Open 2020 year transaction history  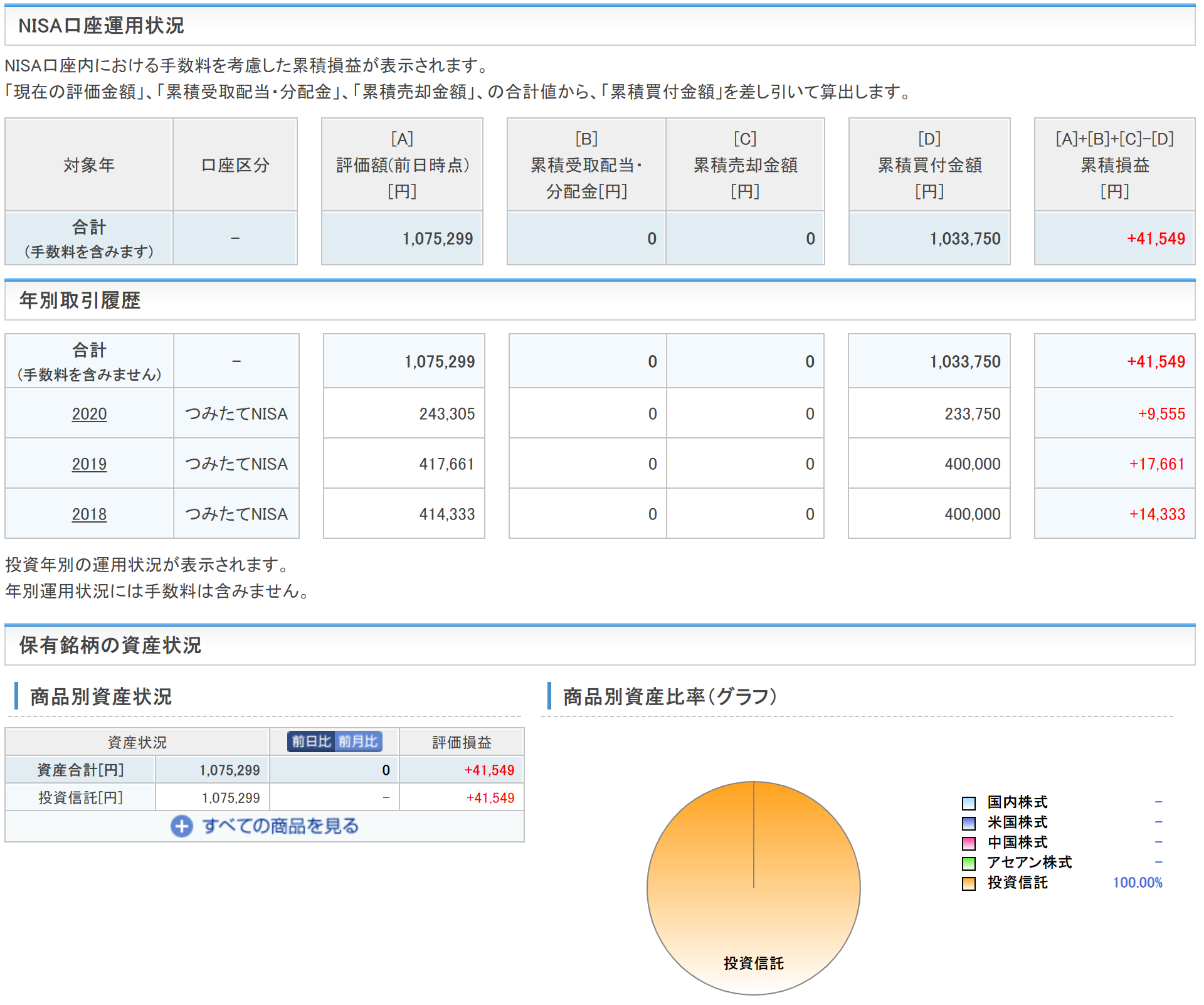pos(89,414)
